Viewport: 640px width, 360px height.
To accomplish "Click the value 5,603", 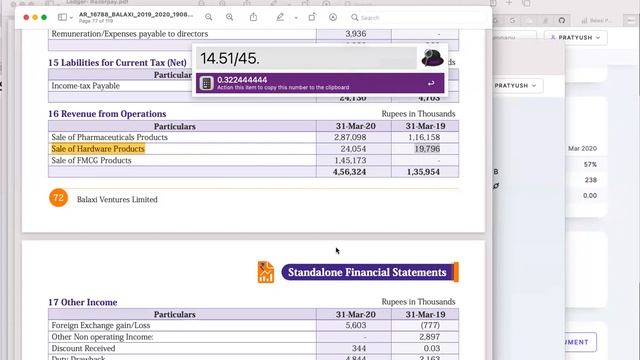I will point(356,325).
